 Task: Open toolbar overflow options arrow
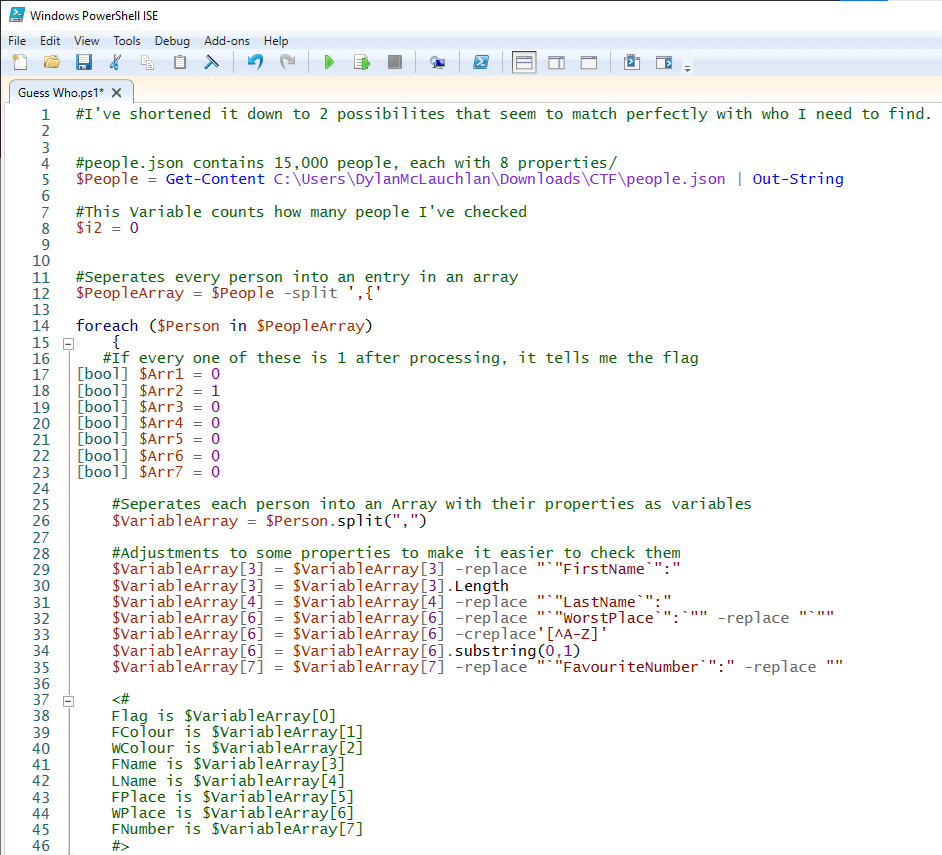pos(687,68)
